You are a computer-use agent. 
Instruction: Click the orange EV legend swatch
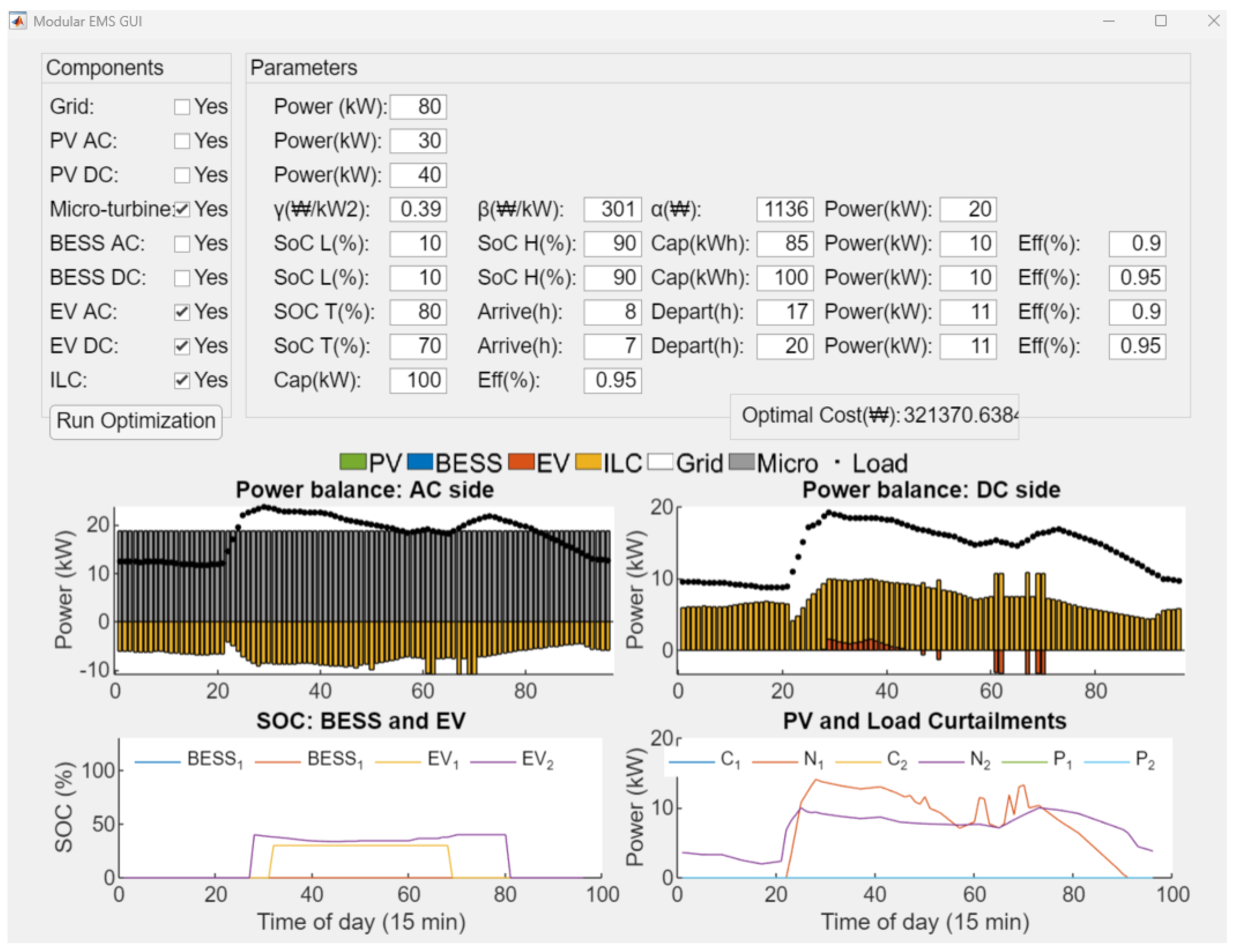[521, 462]
